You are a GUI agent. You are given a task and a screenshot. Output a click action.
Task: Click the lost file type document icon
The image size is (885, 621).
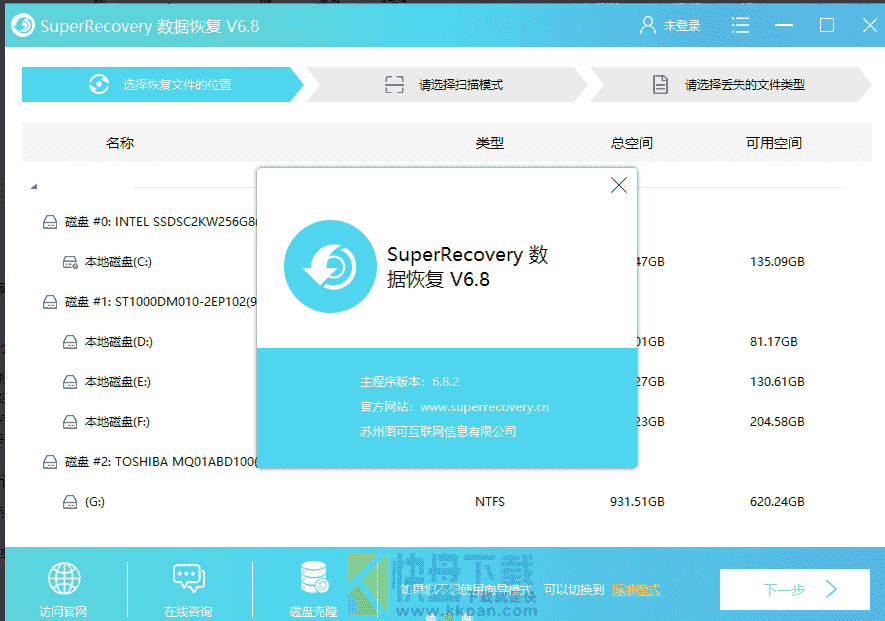tap(660, 85)
